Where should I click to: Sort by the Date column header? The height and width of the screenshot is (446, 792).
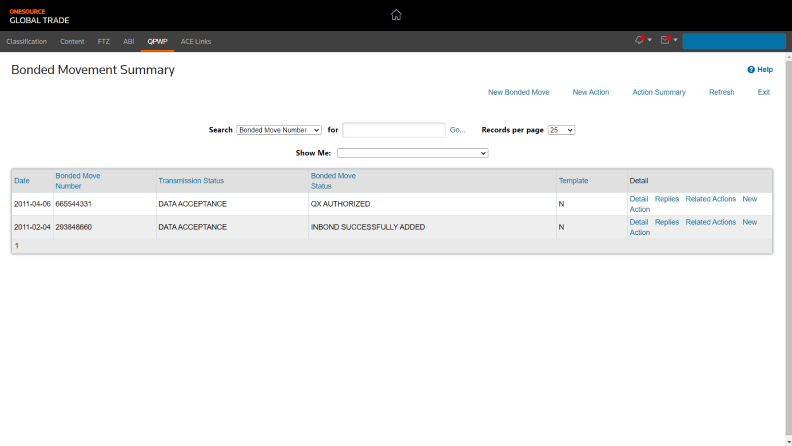(22, 181)
